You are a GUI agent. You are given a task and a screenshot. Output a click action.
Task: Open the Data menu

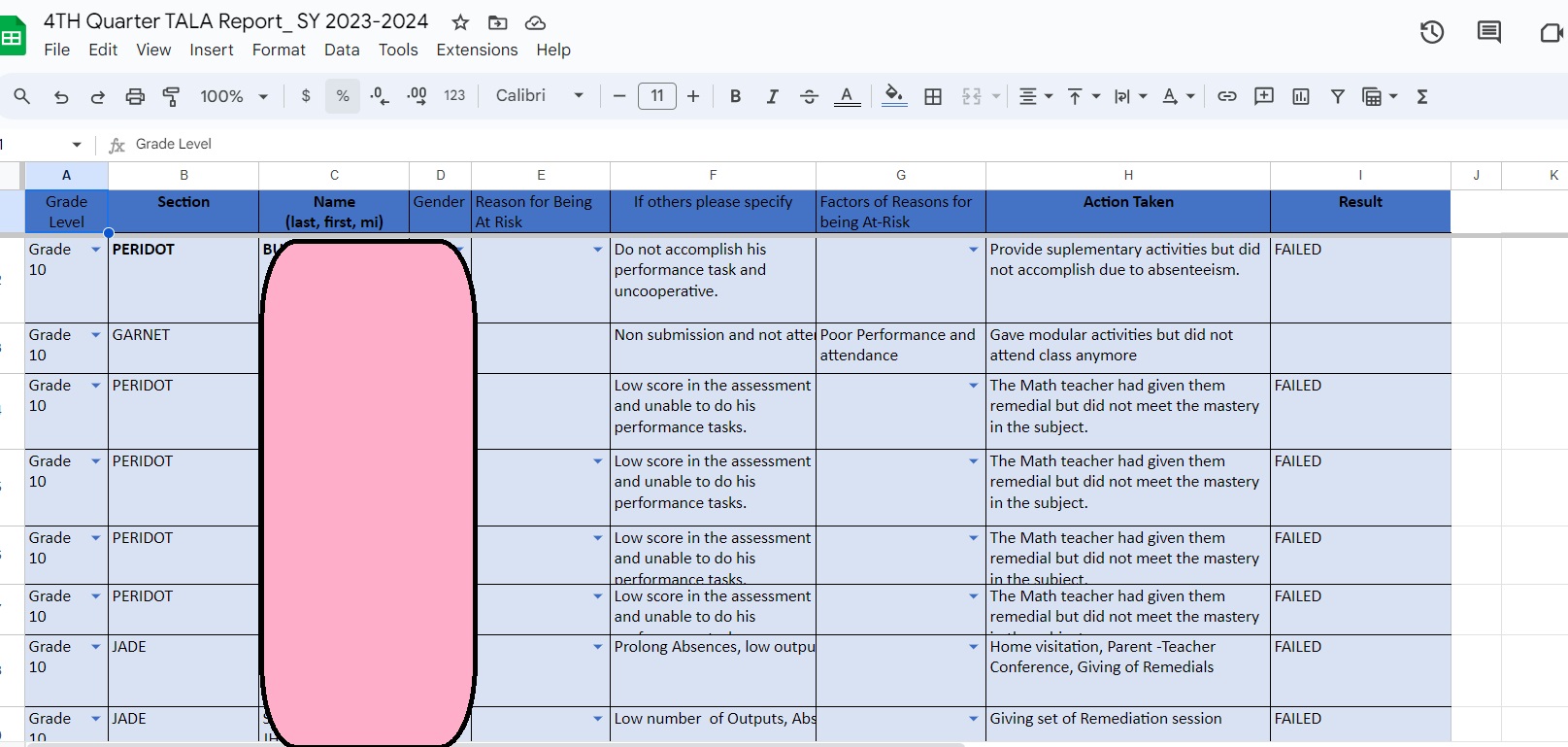tap(342, 50)
